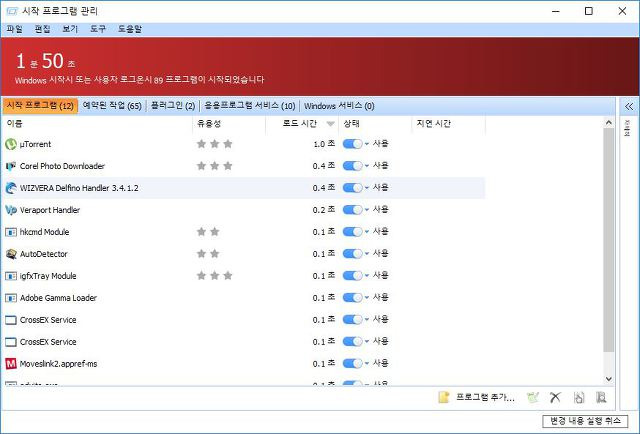Open Veraport Handler status dropdown arrow
The width and height of the screenshot is (640, 434).
[367, 210]
